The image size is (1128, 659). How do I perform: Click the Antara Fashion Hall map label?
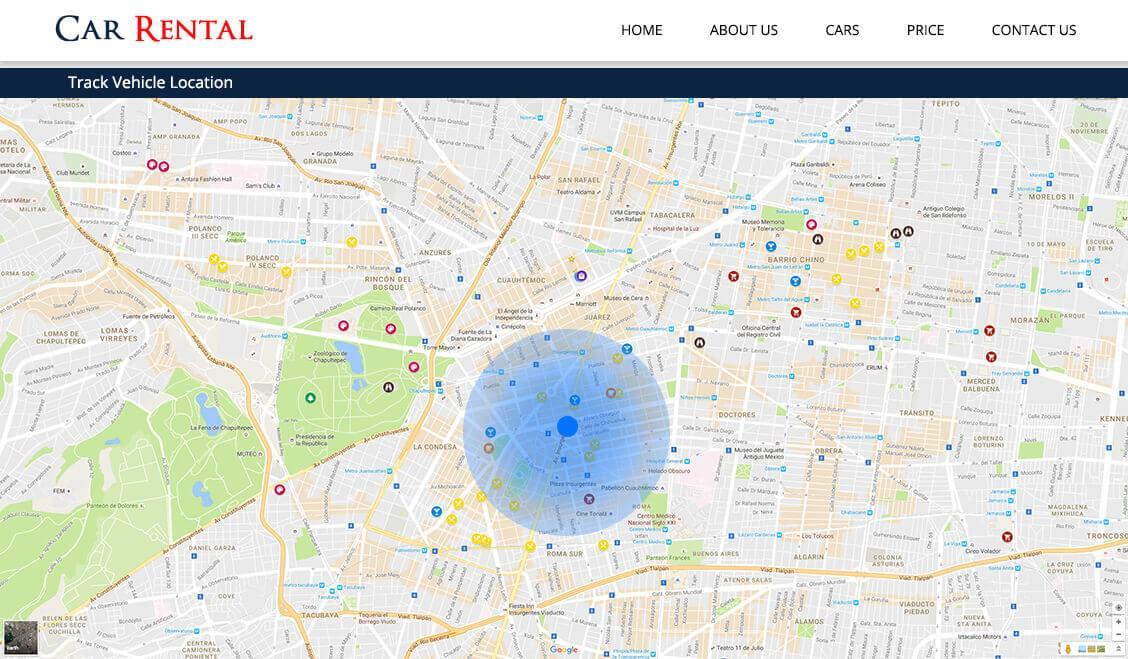coord(205,180)
